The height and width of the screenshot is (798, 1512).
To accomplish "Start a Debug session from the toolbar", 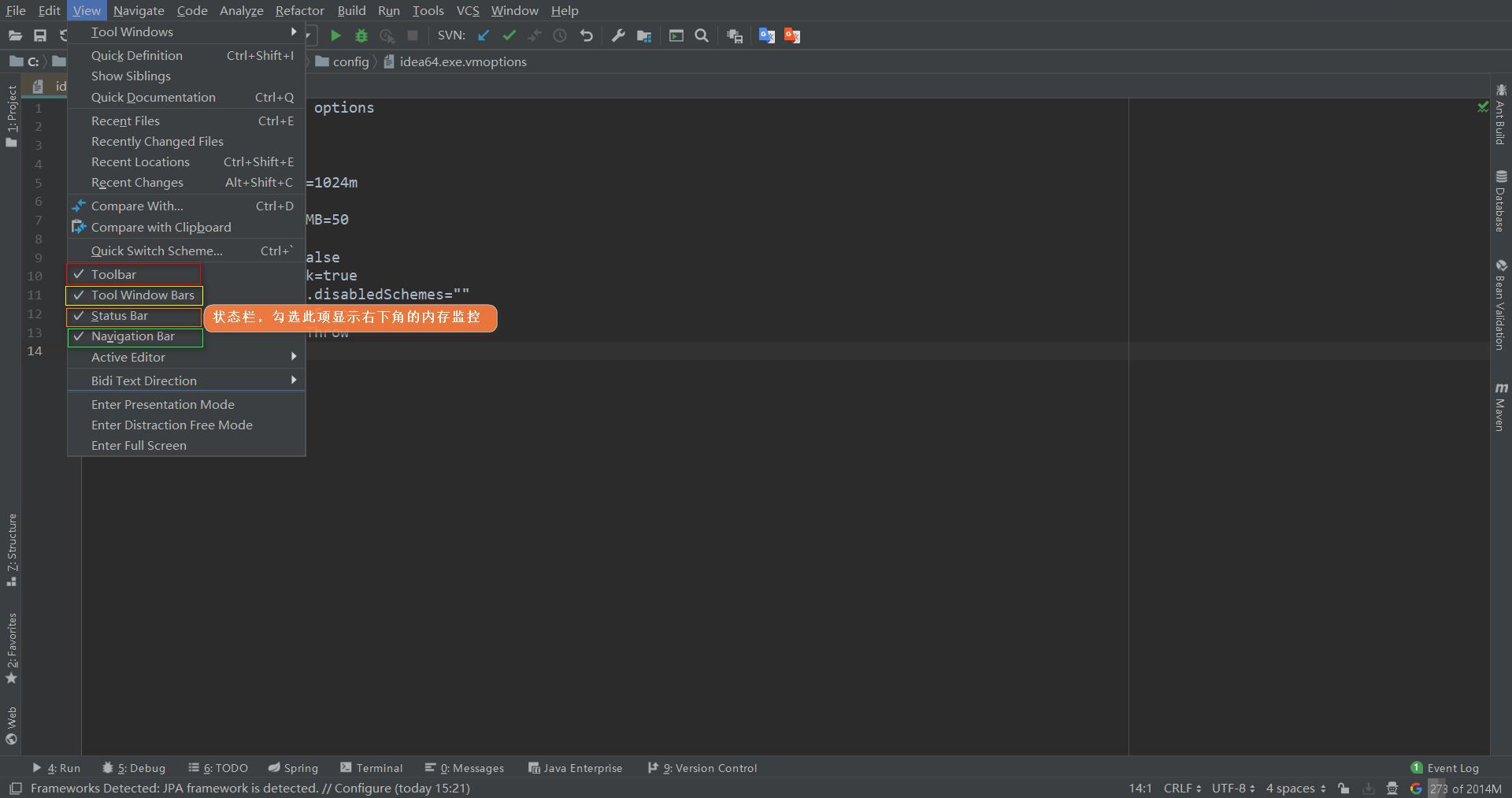I will point(361,35).
